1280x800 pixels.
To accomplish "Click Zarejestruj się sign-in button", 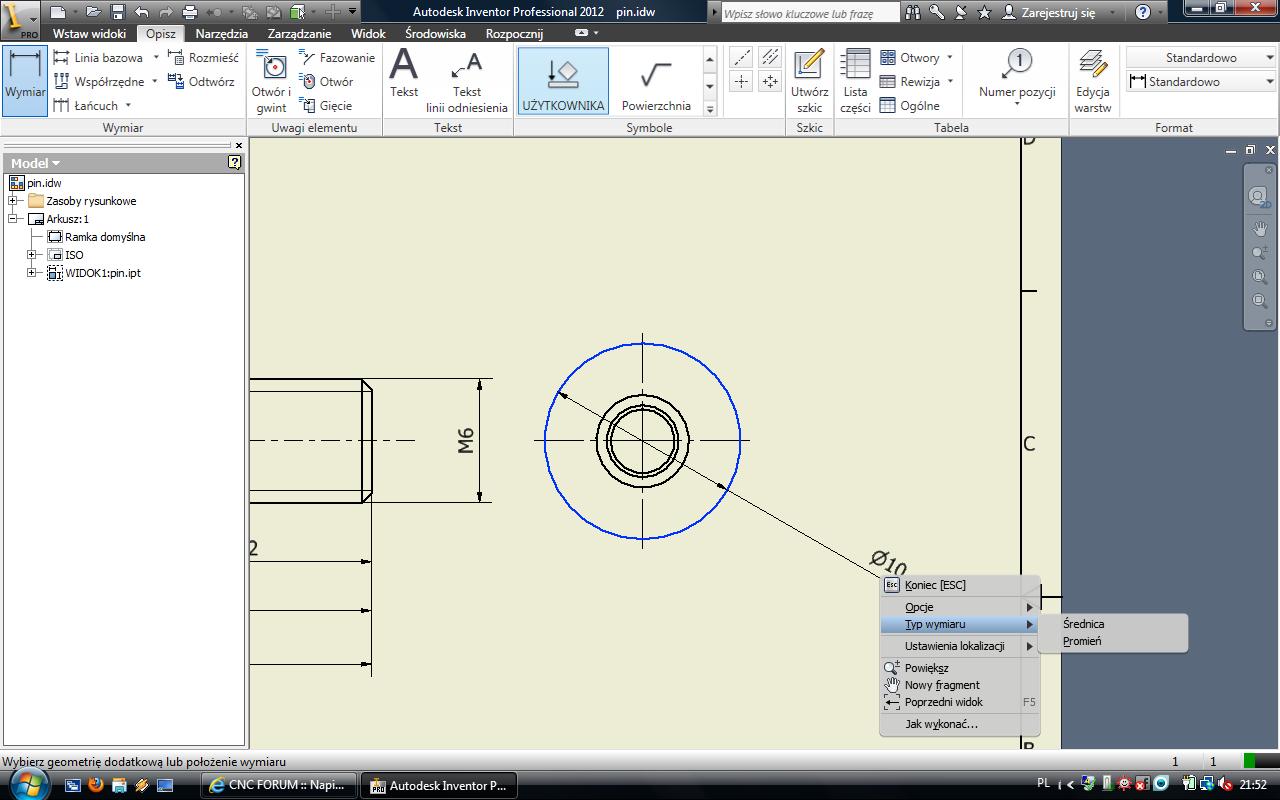I will 1049,13.
